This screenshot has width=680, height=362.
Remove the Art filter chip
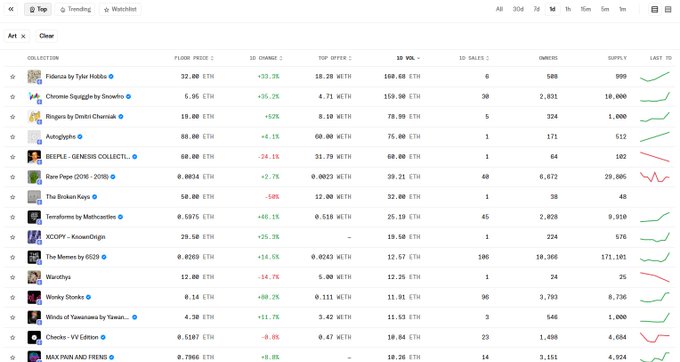pyautogui.click(x=23, y=36)
